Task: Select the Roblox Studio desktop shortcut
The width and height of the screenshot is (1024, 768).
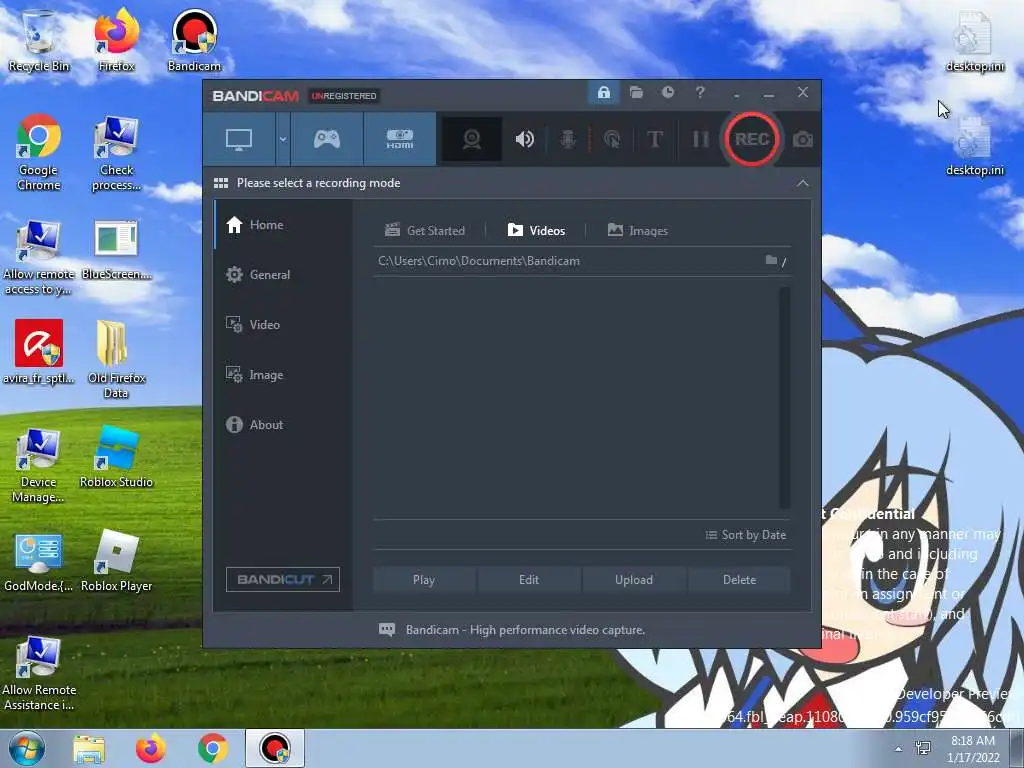Action: coord(116,456)
